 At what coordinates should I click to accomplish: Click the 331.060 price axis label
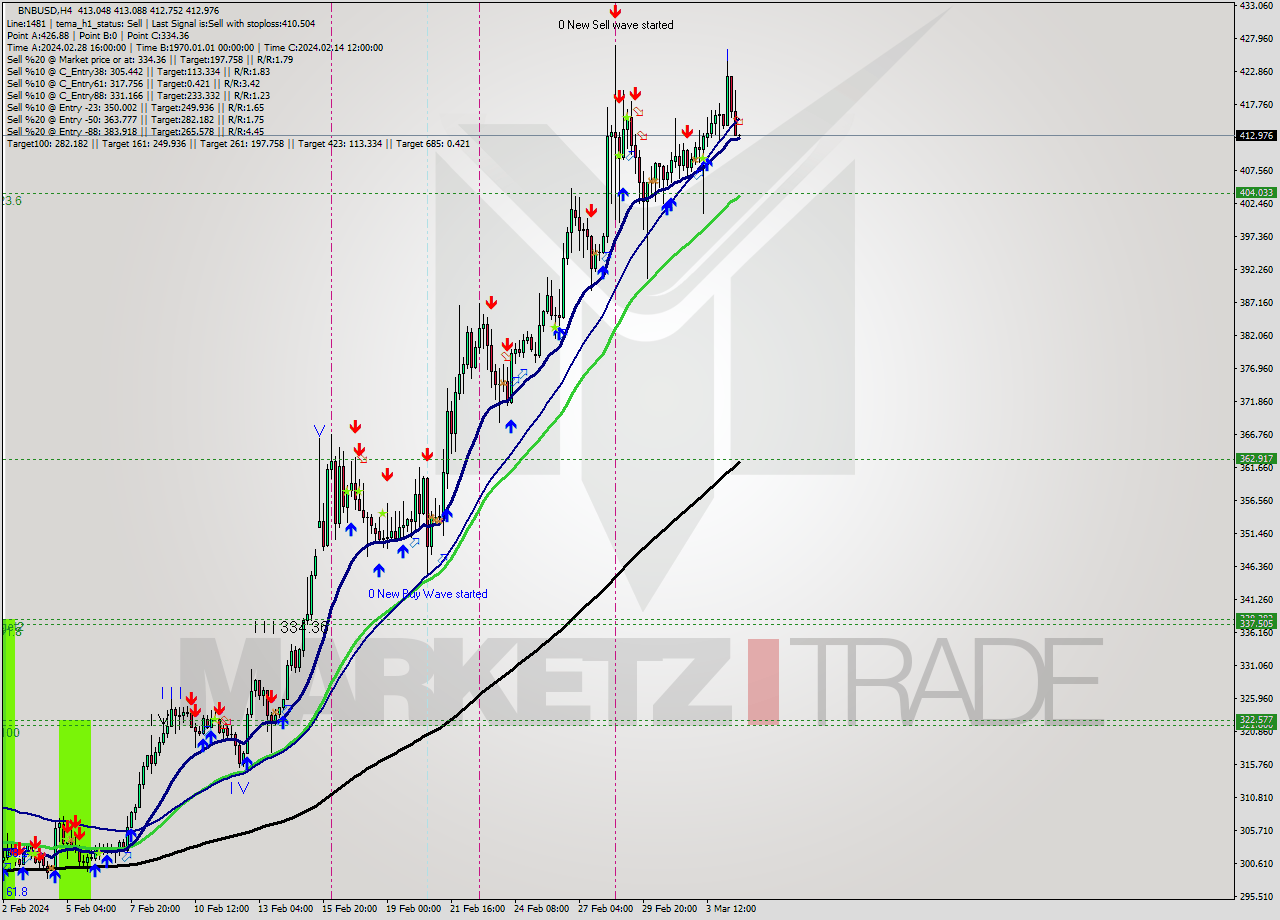[x=1256, y=665]
